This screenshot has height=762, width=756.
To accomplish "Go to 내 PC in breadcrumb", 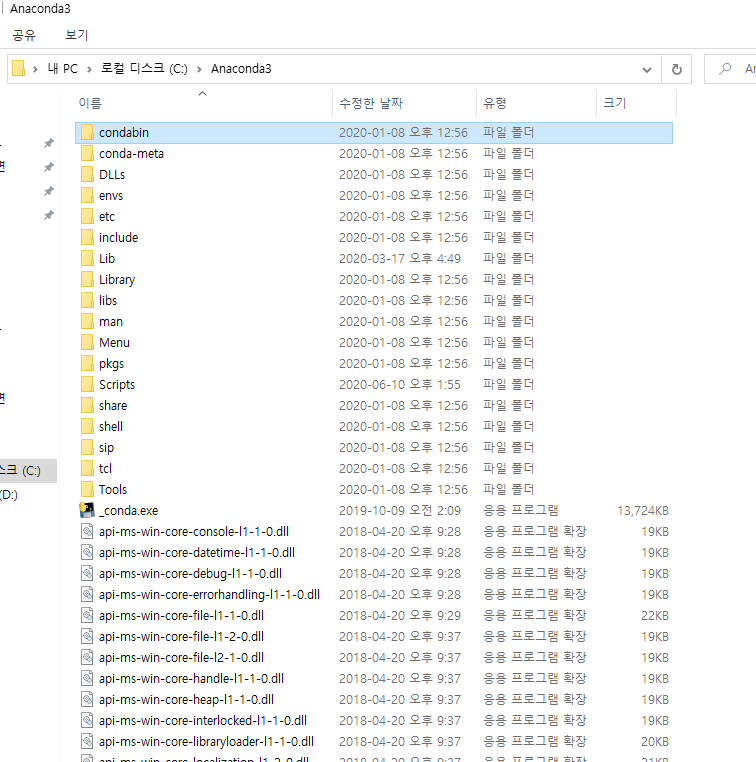I will (x=62, y=69).
